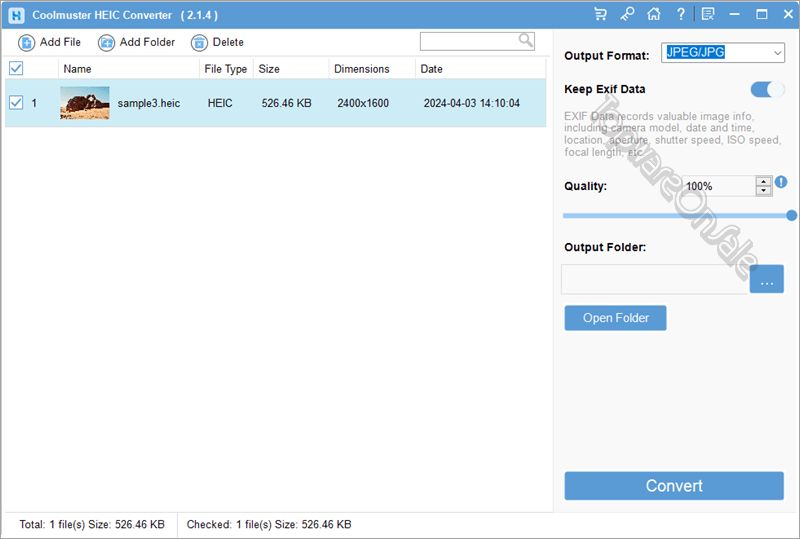
Task: Sort by the Size column header
Action: point(291,69)
